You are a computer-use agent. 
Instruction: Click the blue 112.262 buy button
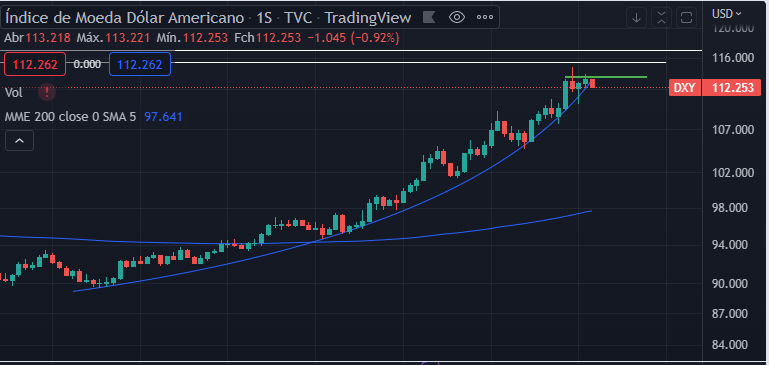point(140,64)
